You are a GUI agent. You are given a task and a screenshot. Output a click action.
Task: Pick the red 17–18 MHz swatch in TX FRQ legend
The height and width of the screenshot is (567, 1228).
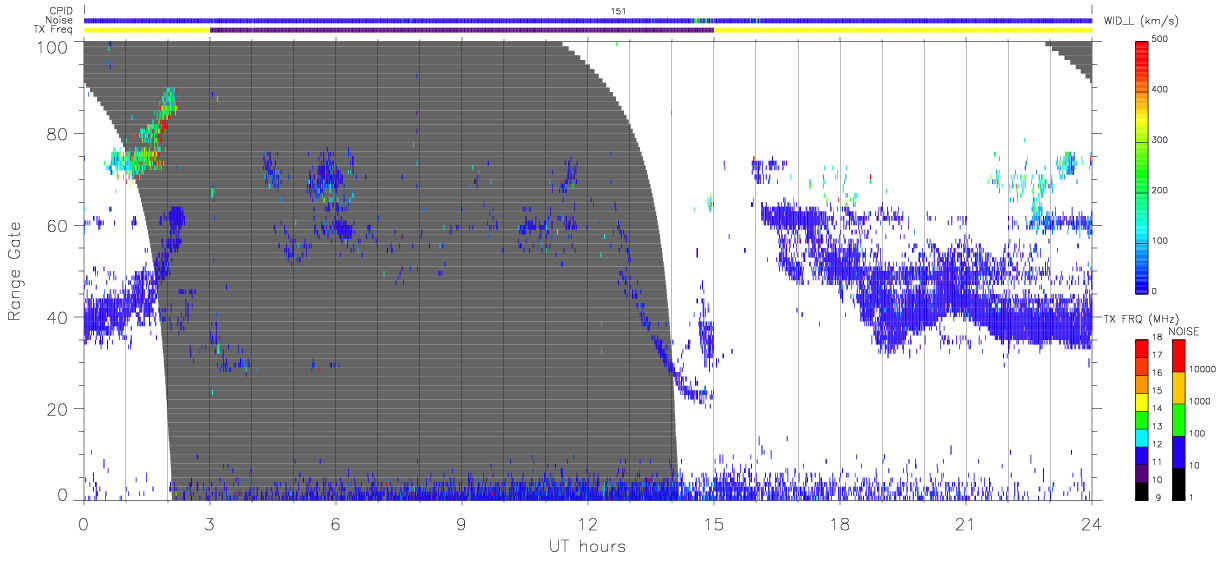tap(1143, 347)
